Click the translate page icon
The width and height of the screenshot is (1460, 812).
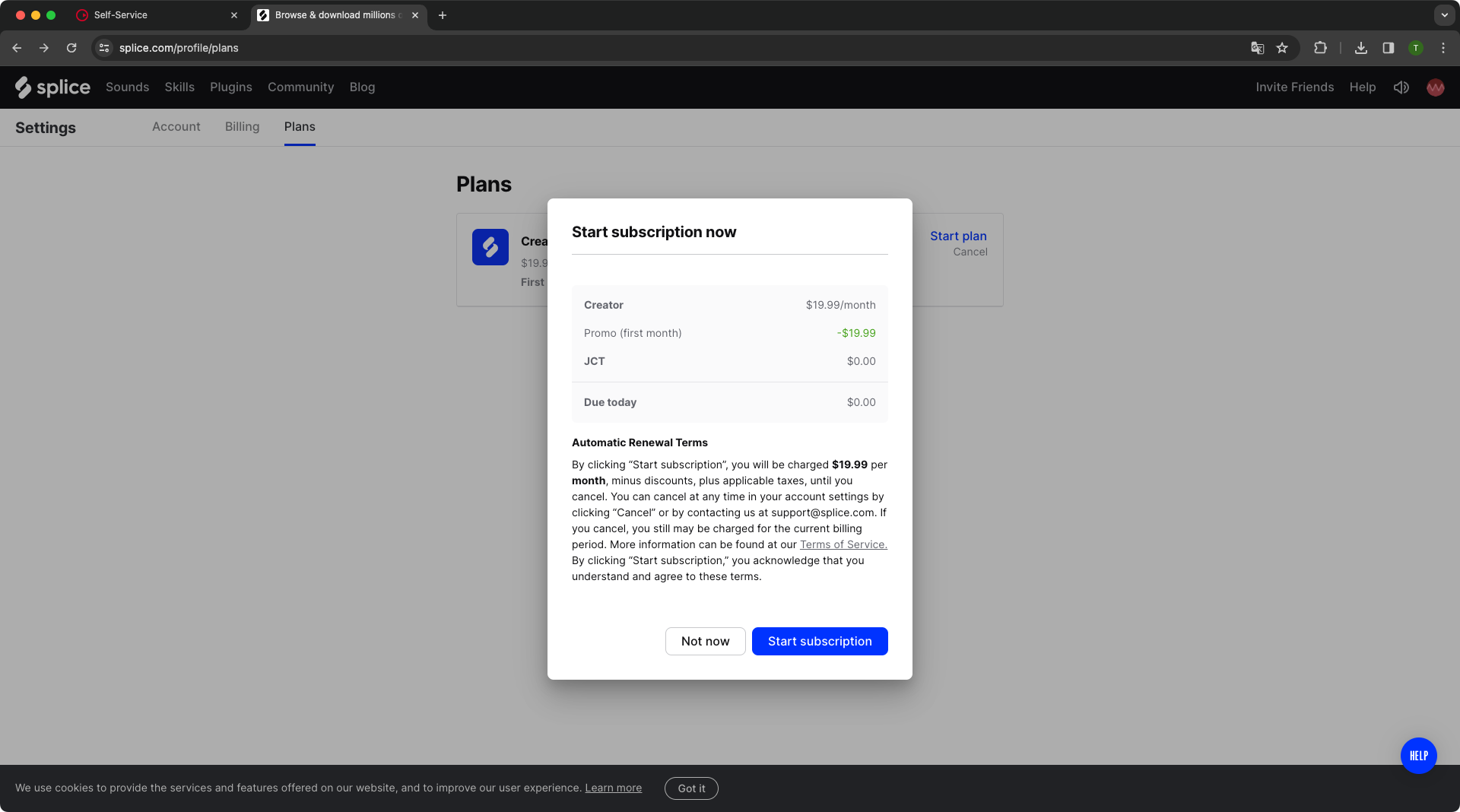(1258, 48)
